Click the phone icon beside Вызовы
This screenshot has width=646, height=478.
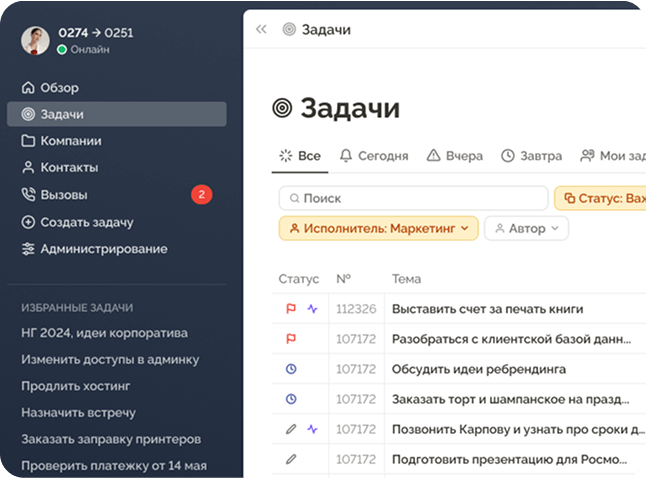28,194
